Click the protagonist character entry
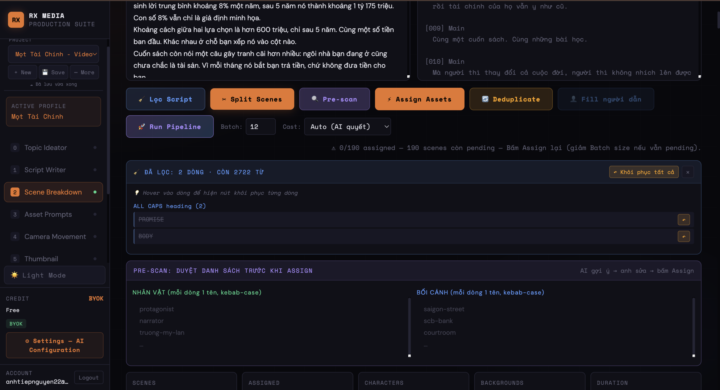Screen dimensions: 720x390 pos(157,309)
